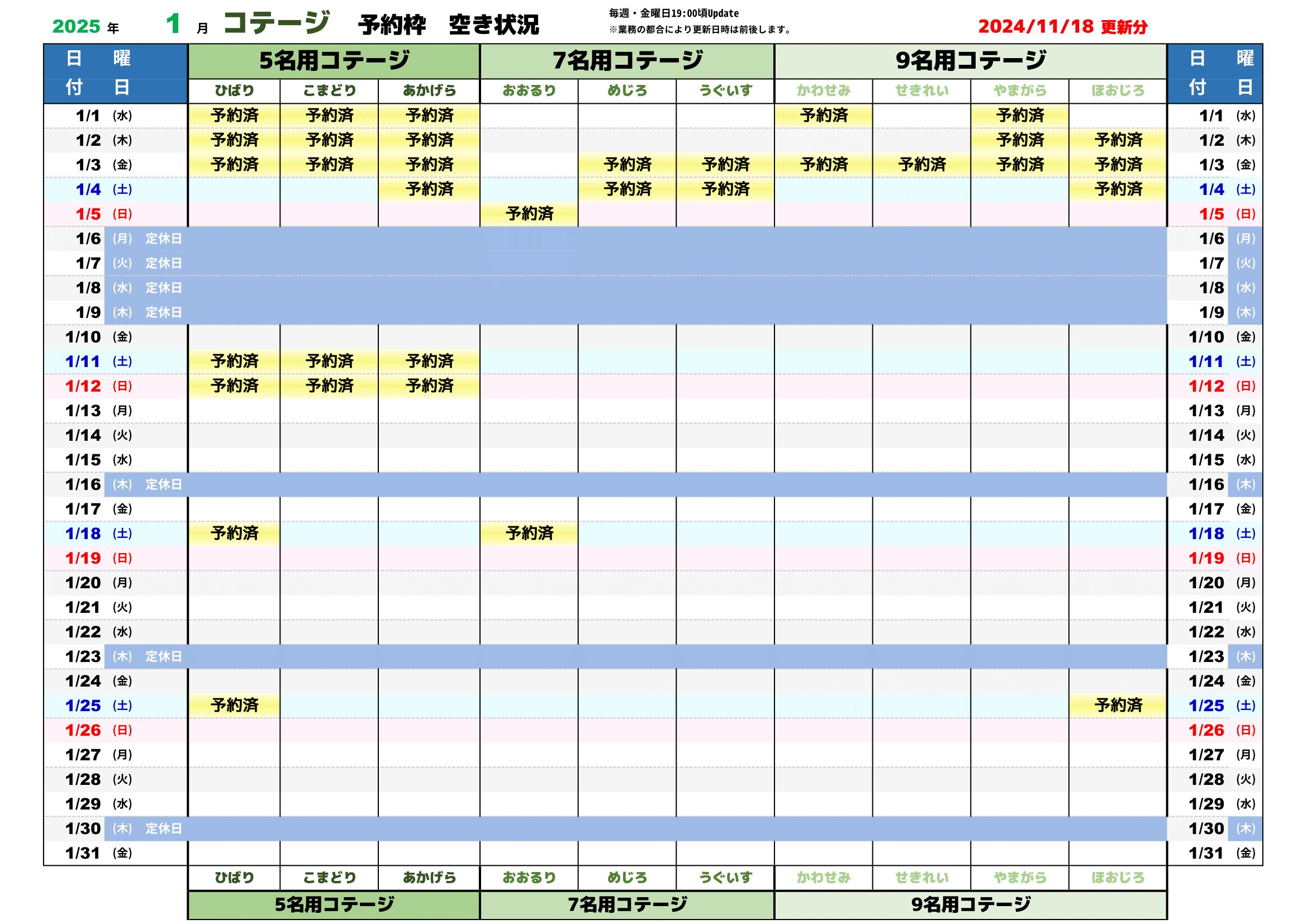Select the top "あかげら" column header

pyautogui.click(x=430, y=91)
